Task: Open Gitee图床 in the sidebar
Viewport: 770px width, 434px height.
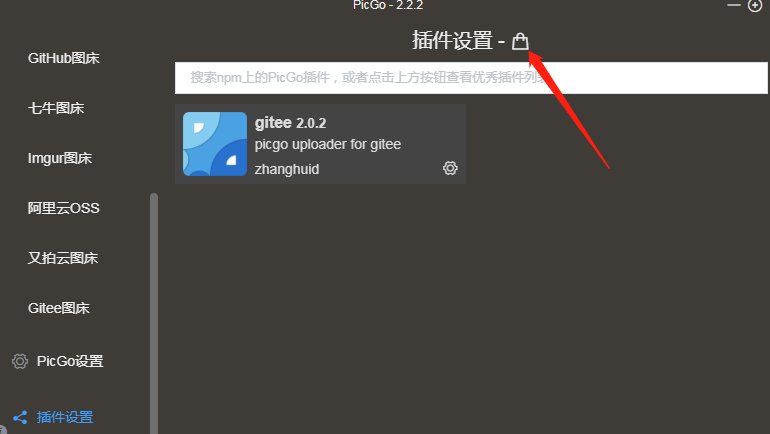Action: point(59,308)
